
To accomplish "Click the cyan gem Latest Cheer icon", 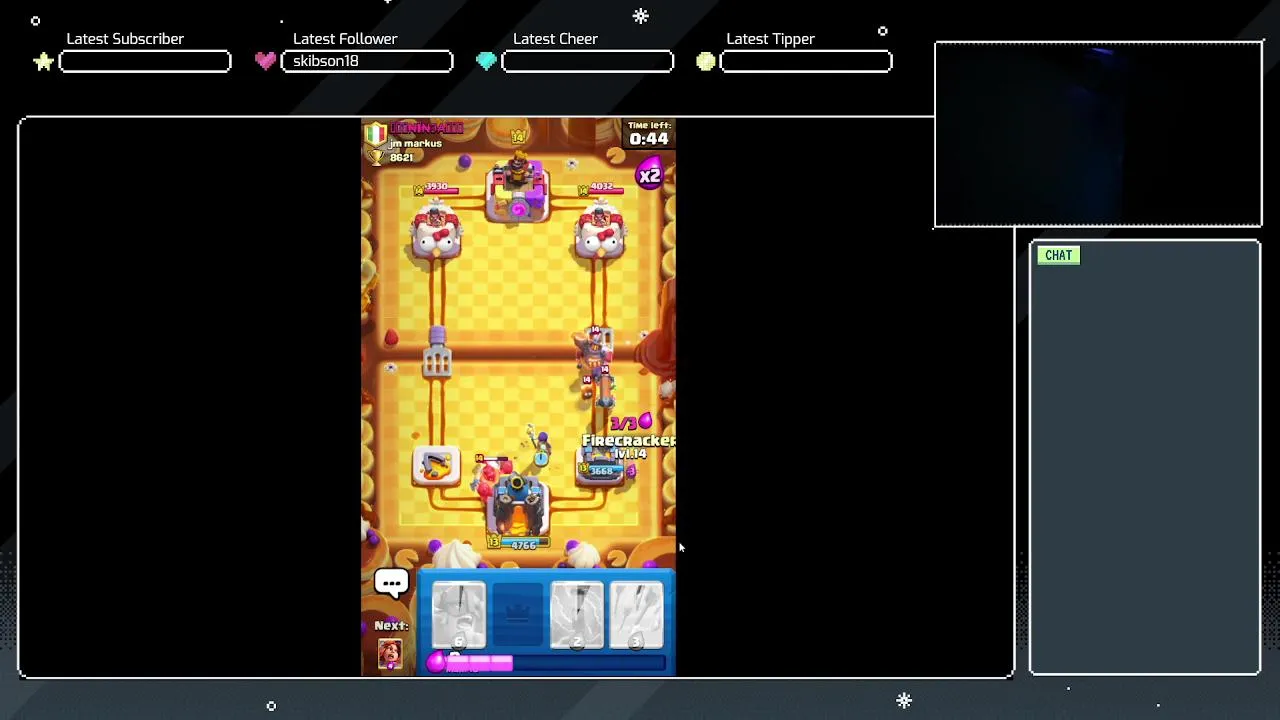I will pyautogui.click(x=486, y=61).
